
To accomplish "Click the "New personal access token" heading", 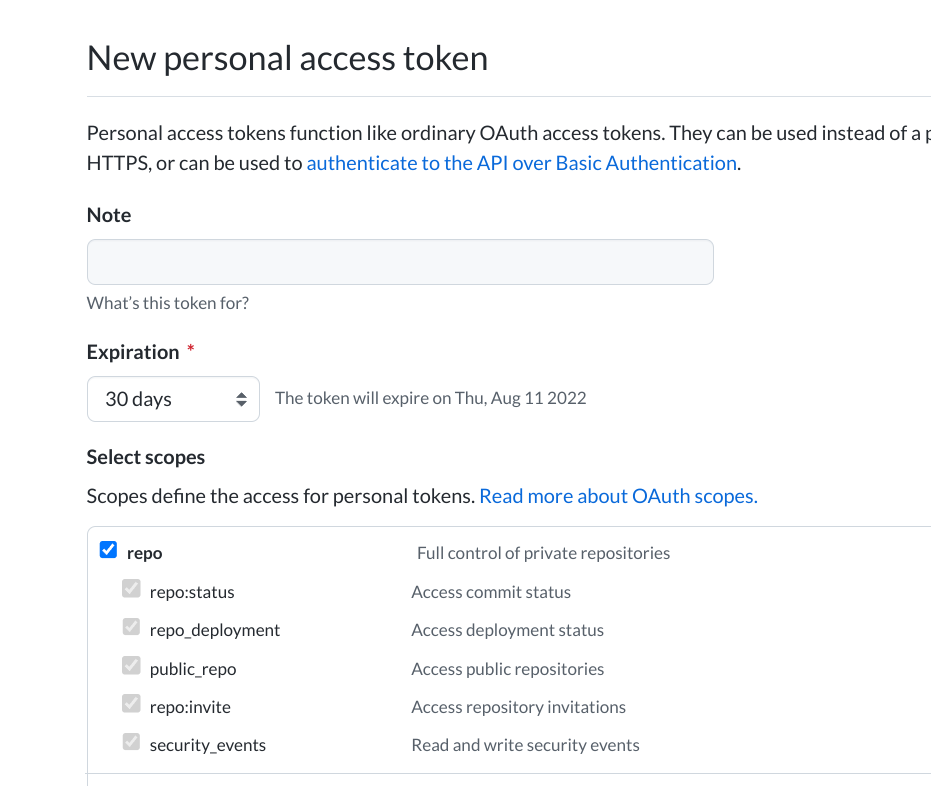I will coord(287,58).
